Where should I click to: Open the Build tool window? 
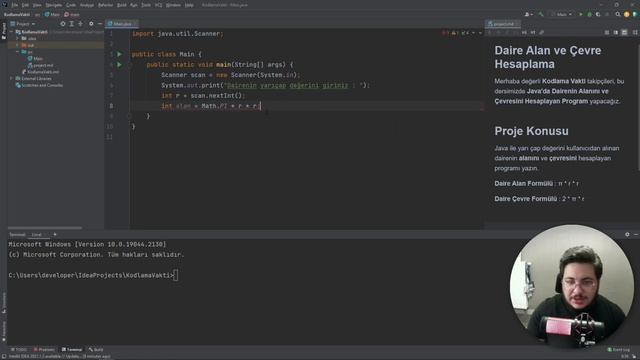(96, 350)
